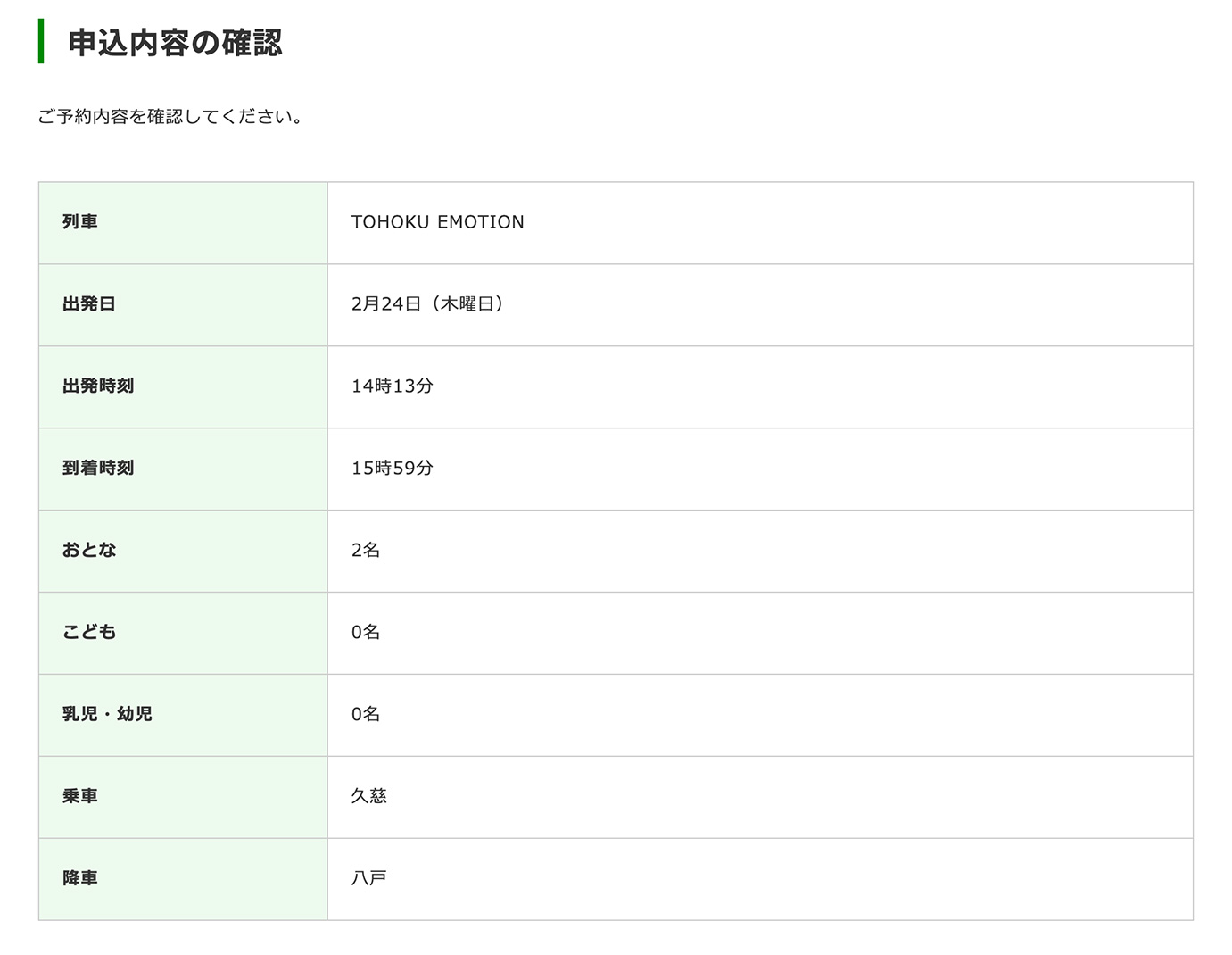Select the 八戸 alighting station value
Viewport: 1232px width, 955px height.
click(369, 879)
